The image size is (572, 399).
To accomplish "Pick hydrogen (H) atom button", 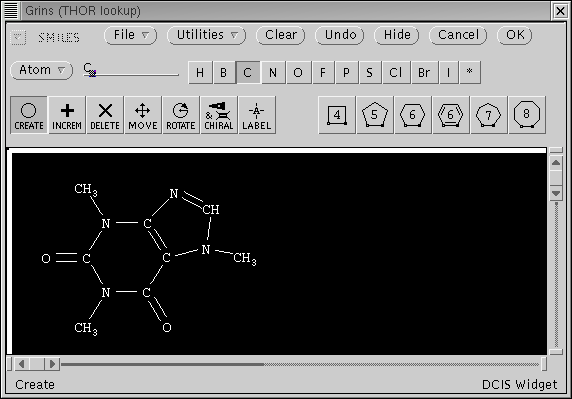I will click(x=200, y=73).
